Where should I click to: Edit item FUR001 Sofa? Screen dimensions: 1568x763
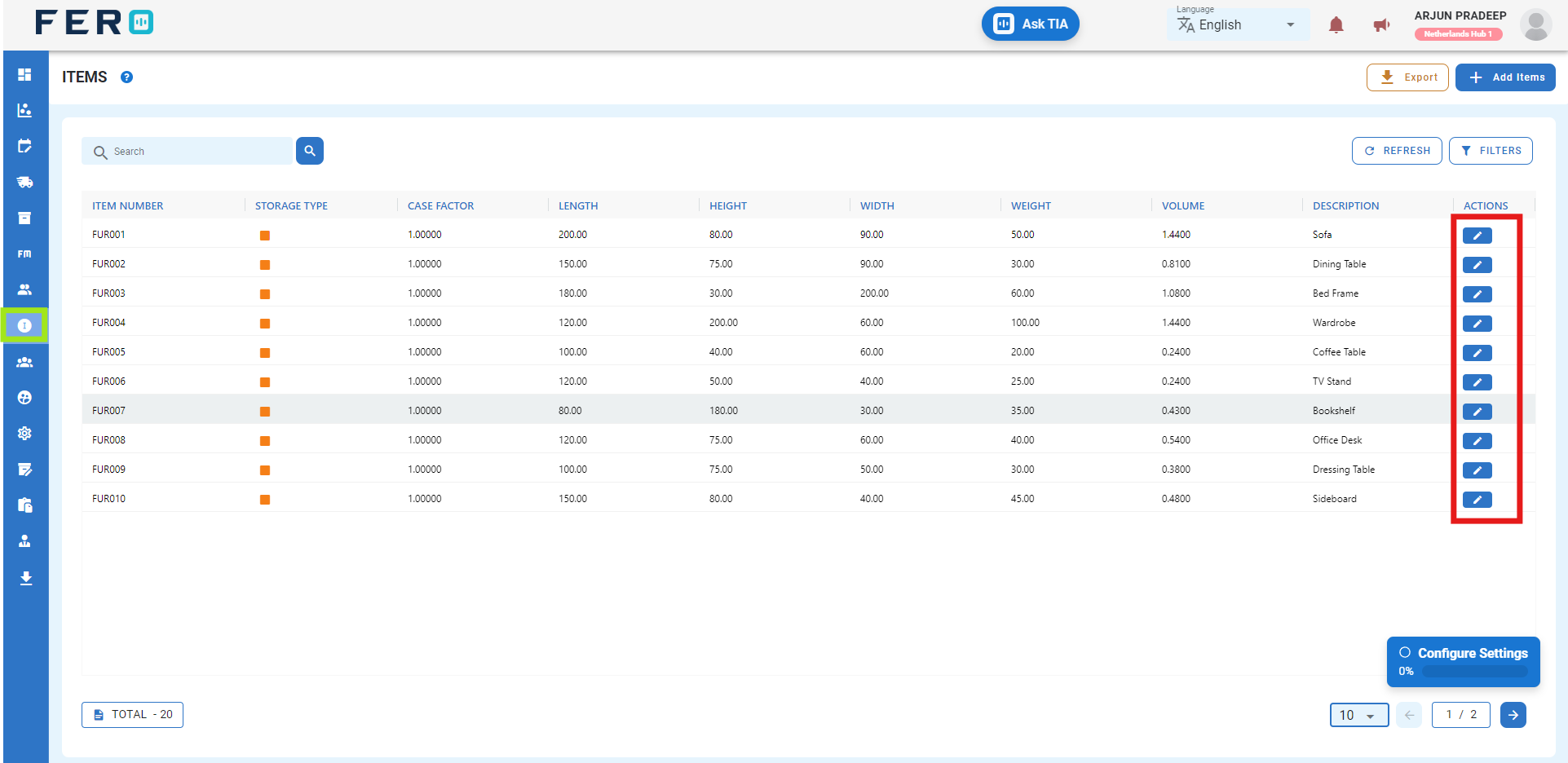(x=1477, y=236)
